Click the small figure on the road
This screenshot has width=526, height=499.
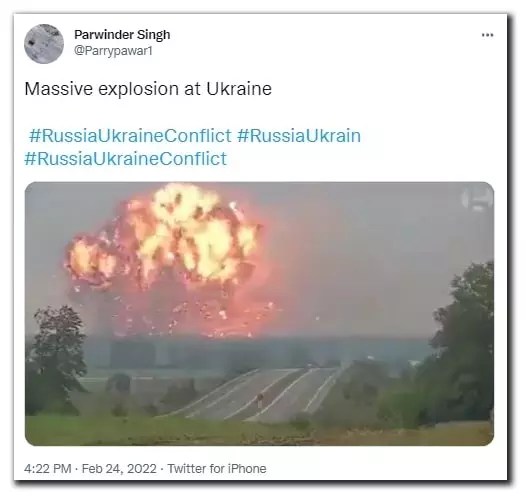pos(260,401)
